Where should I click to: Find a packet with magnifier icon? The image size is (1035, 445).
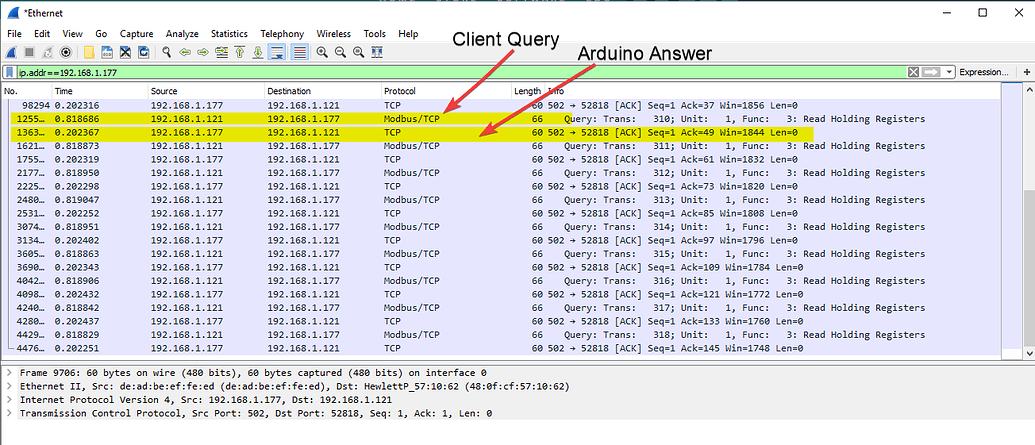[167, 52]
